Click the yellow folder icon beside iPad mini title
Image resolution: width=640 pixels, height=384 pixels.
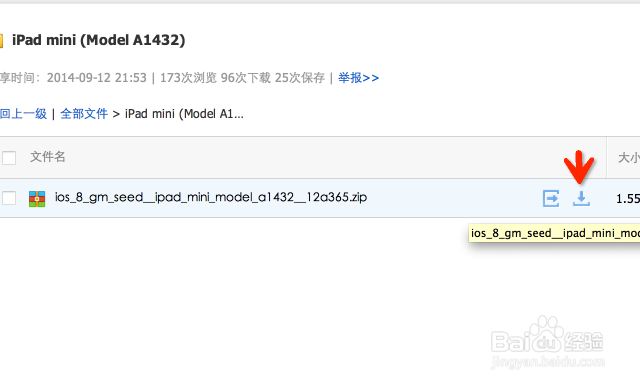point(1,40)
